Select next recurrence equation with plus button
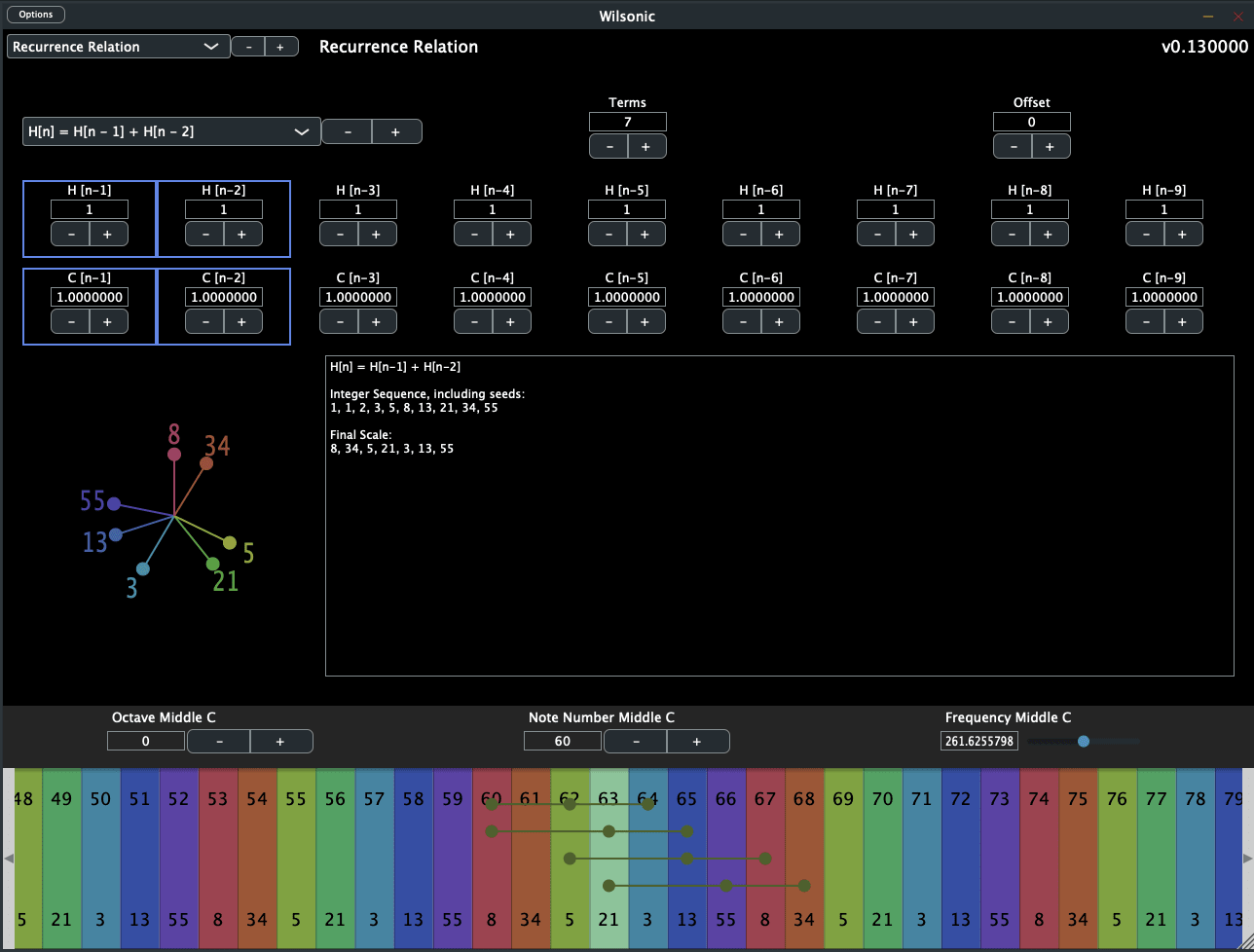 (395, 131)
